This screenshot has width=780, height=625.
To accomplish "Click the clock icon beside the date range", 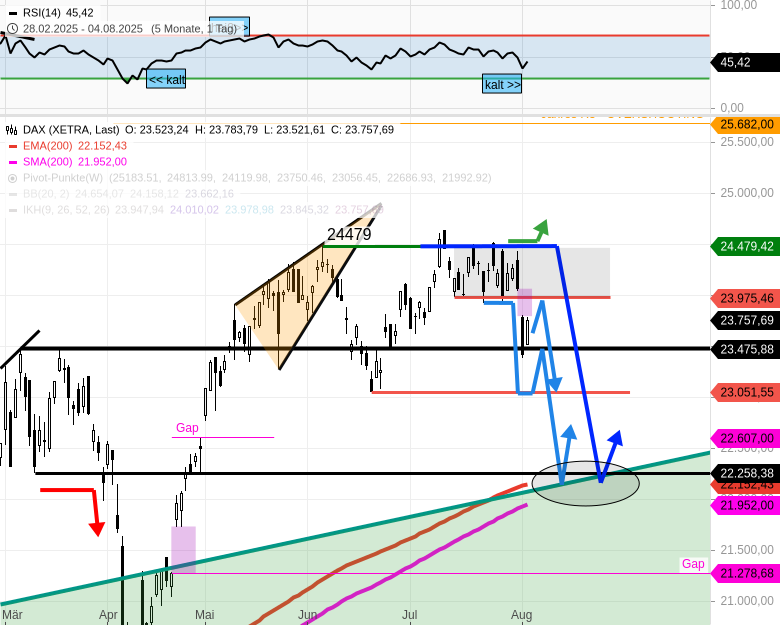I will point(12,29).
